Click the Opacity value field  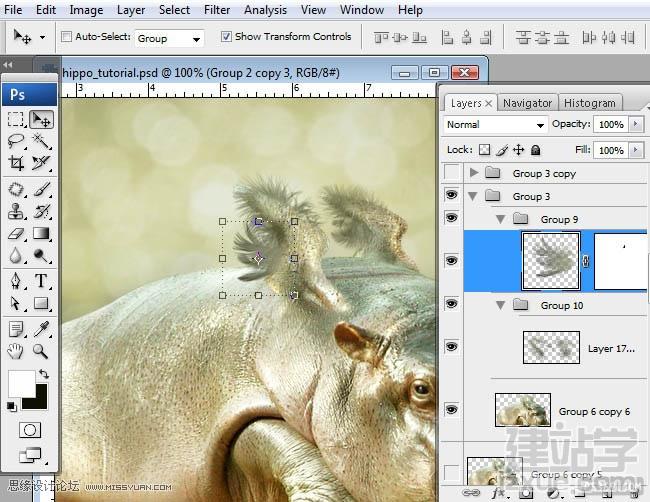pyautogui.click(x=611, y=124)
